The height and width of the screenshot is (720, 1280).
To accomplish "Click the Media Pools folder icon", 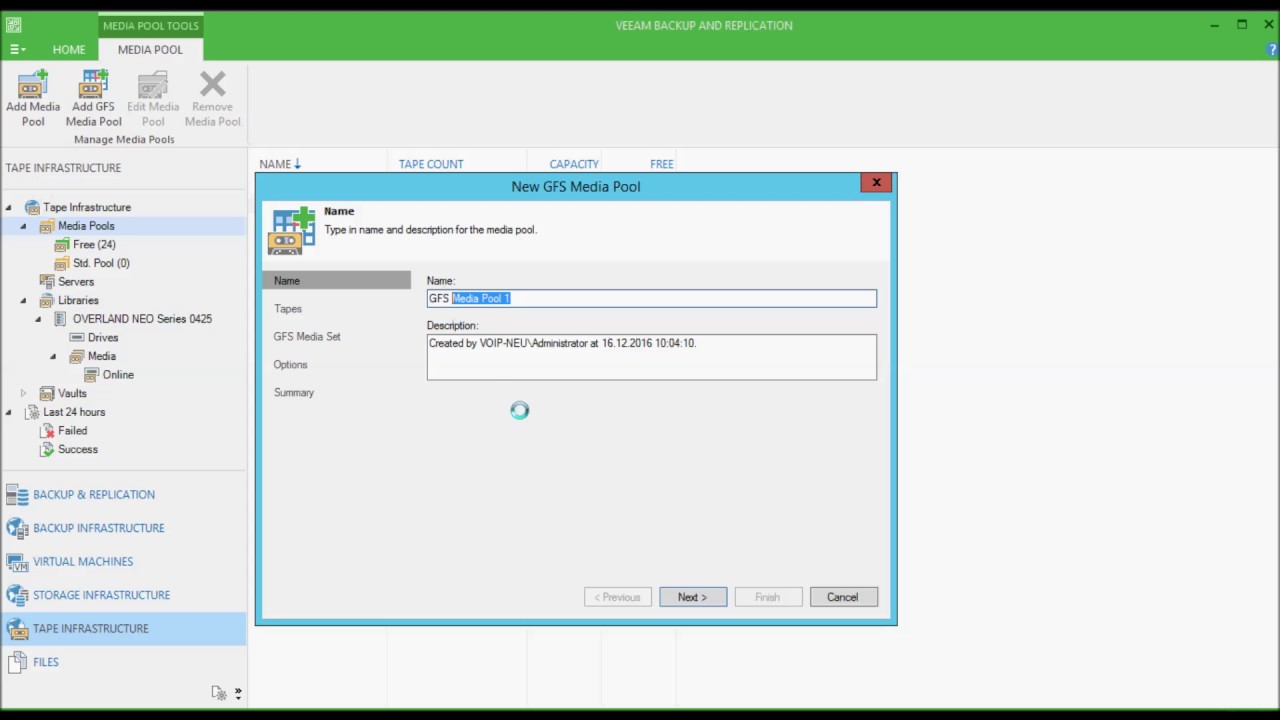I will pos(47,226).
